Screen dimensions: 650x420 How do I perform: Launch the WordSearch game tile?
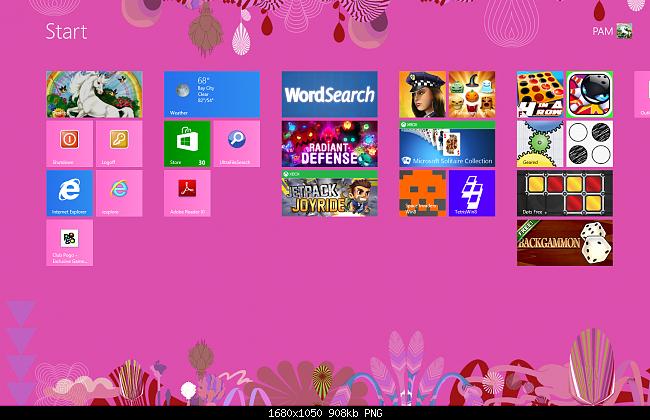330,95
